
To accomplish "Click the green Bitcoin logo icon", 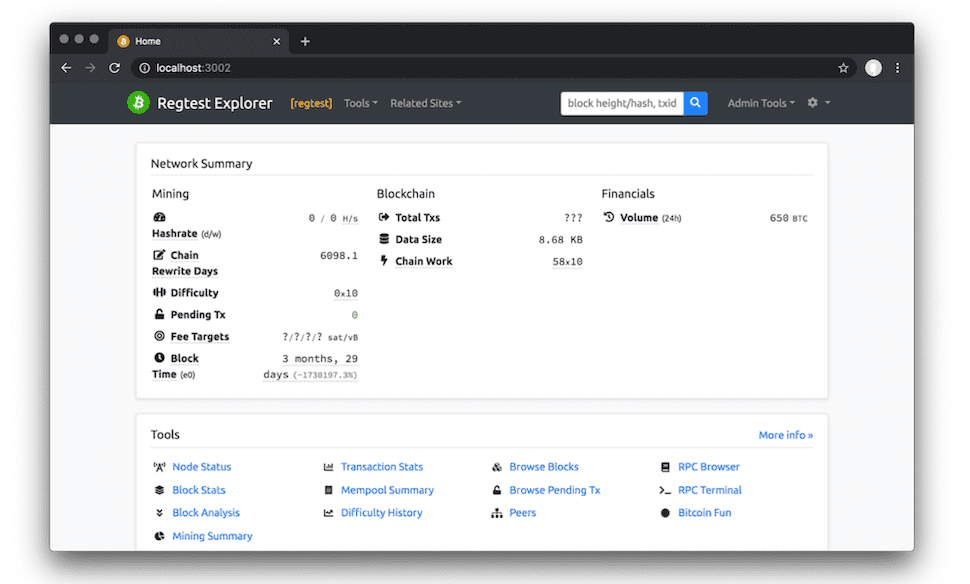I will click(138, 103).
